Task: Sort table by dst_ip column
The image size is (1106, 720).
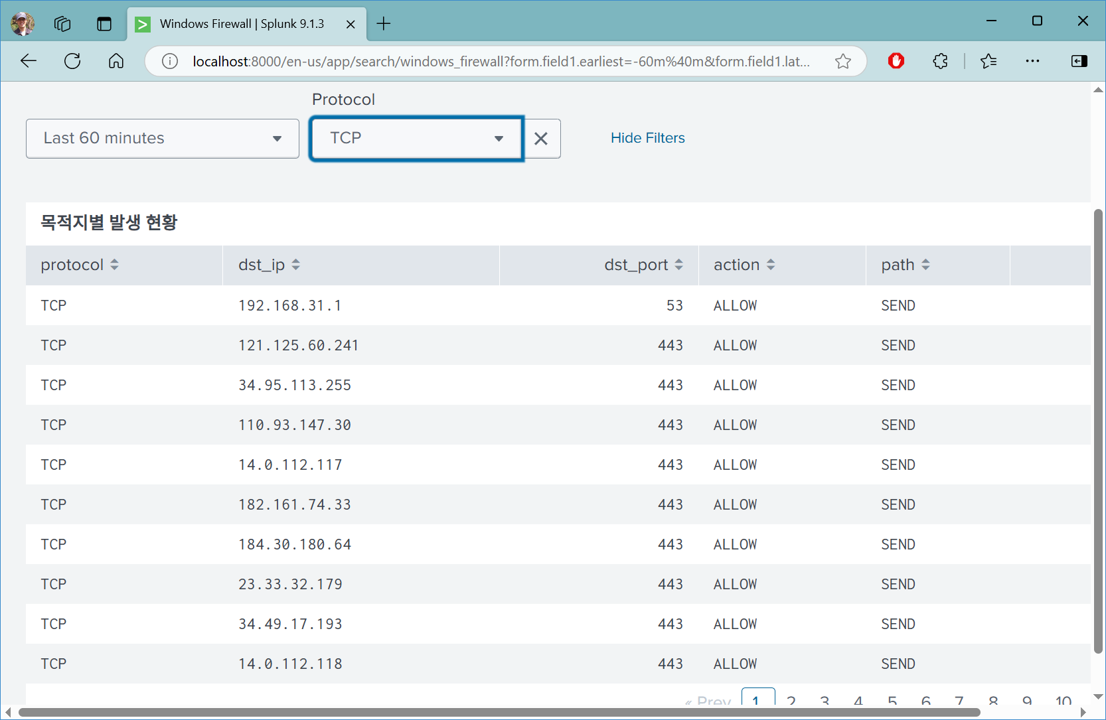Action: [x=269, y=265]
